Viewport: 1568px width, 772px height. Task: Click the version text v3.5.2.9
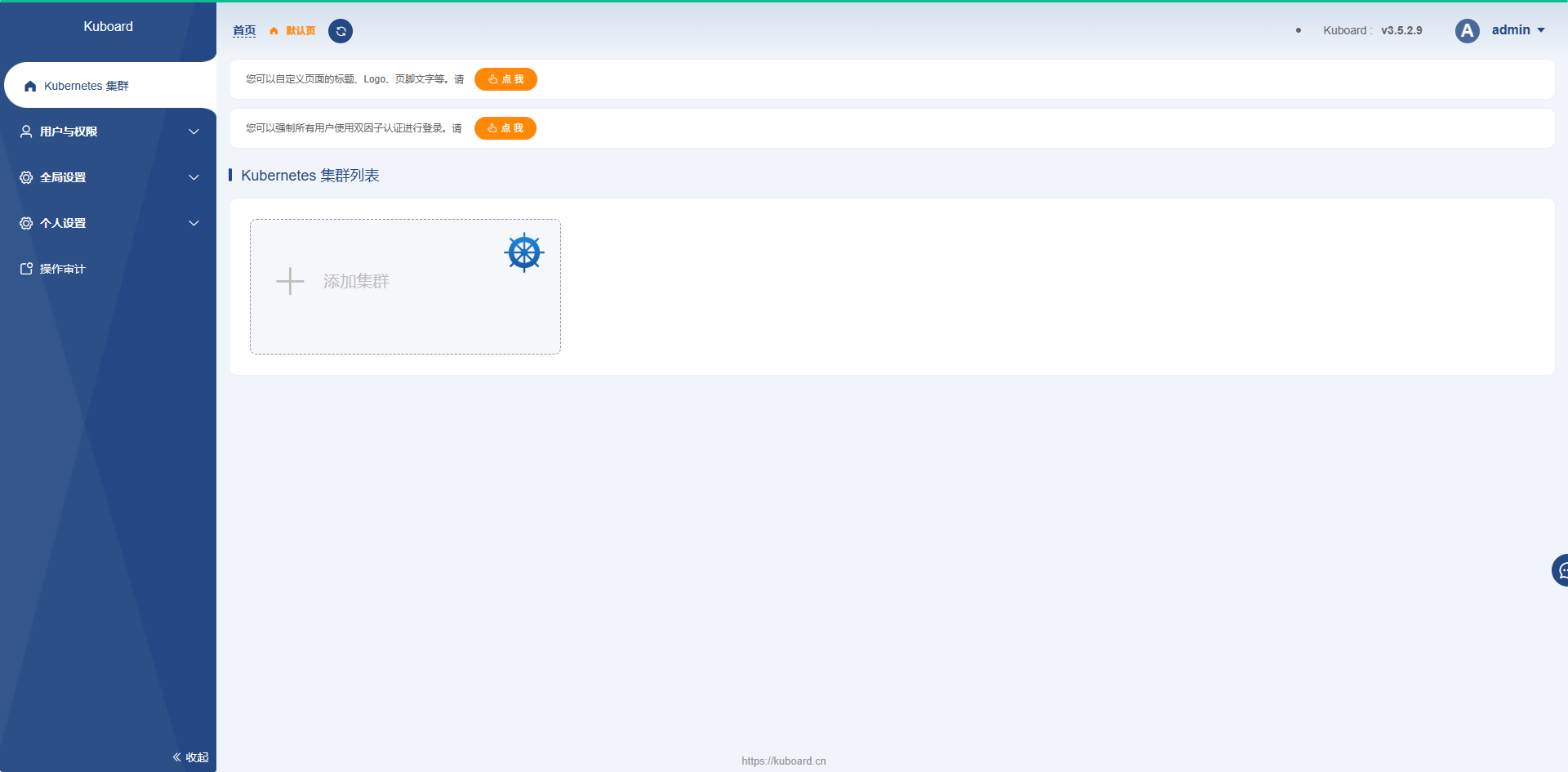coord(1401,30)
